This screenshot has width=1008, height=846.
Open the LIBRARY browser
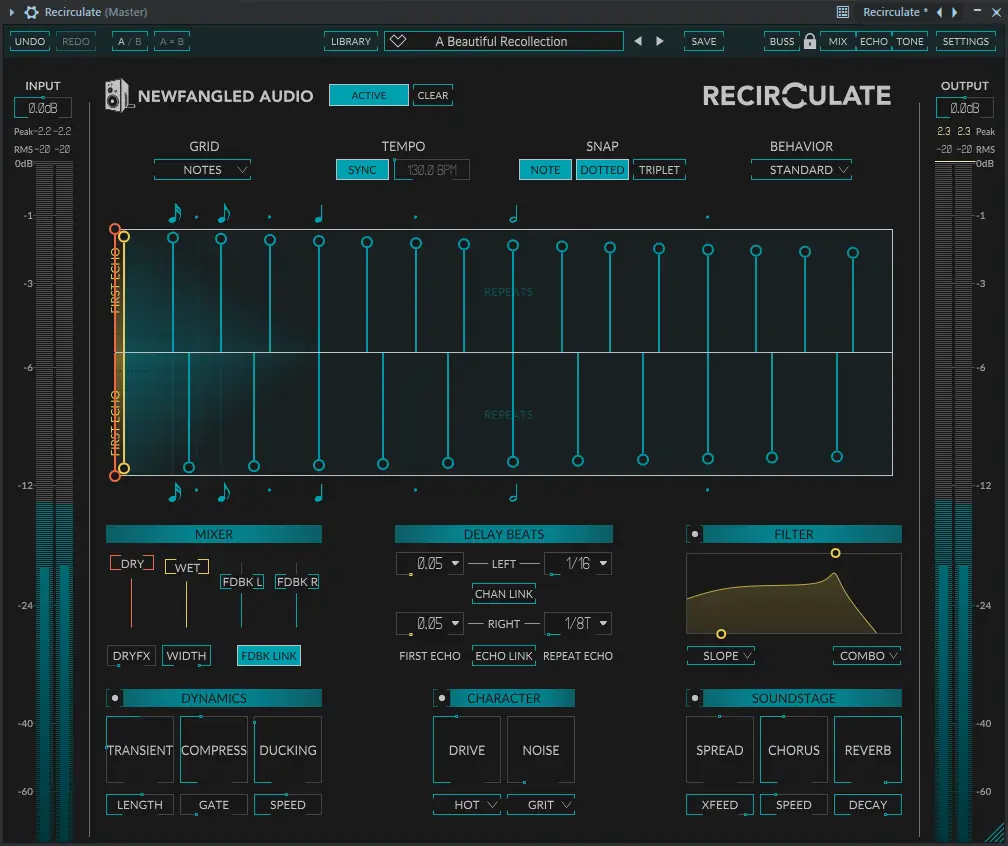pyautogui.click(x=351, y=41)
